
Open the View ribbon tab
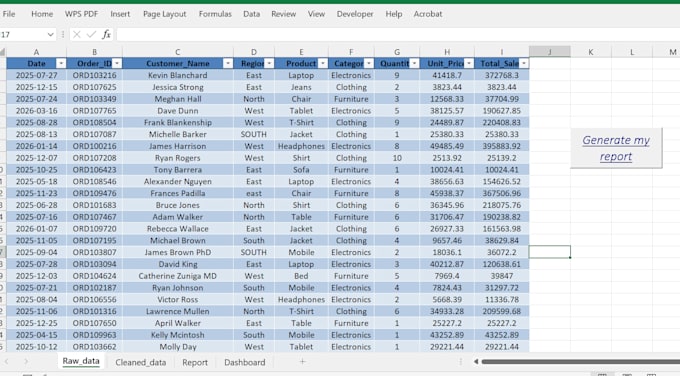coord(317,14)
